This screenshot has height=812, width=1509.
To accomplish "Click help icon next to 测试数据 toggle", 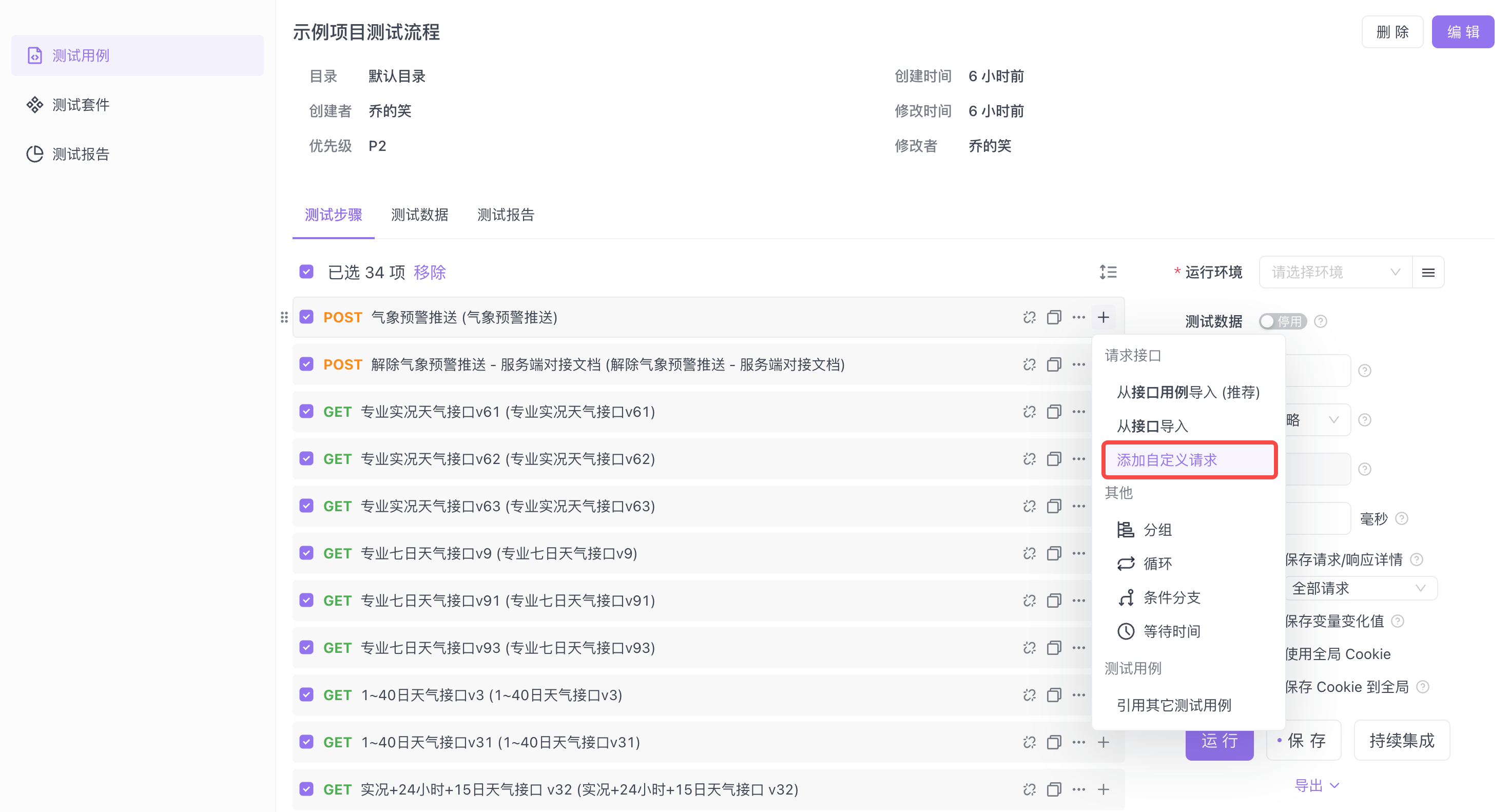I will [1320, 322].
